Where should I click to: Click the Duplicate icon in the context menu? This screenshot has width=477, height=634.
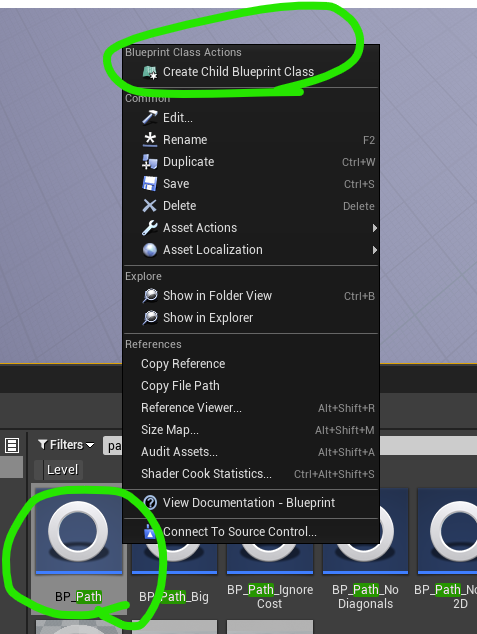[x=150, y=162]
